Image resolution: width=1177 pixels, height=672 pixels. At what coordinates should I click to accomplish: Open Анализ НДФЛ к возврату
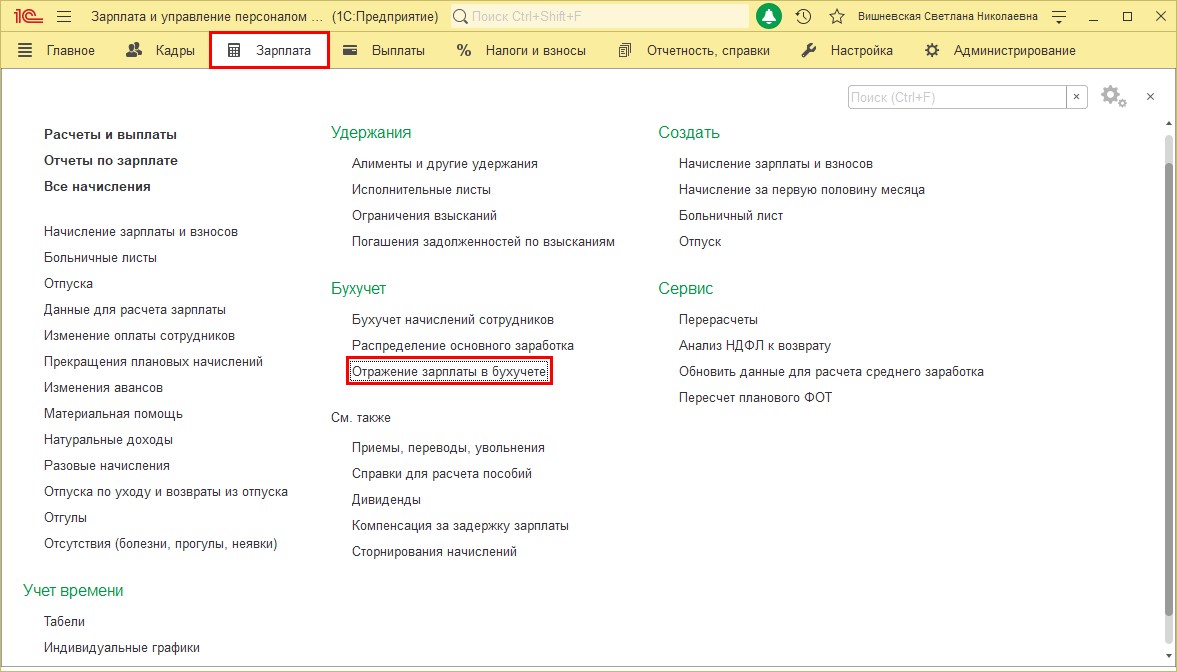[x=754, y=345]
